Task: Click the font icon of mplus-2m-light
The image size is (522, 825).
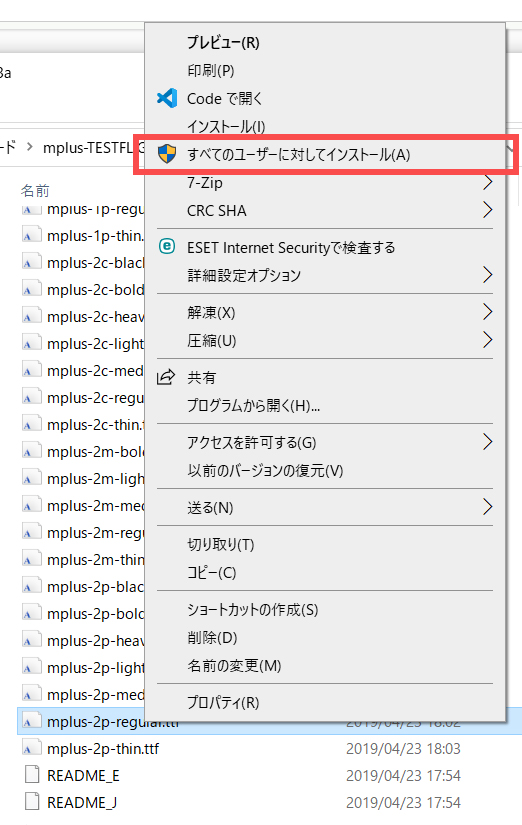Action: point(32,479)
